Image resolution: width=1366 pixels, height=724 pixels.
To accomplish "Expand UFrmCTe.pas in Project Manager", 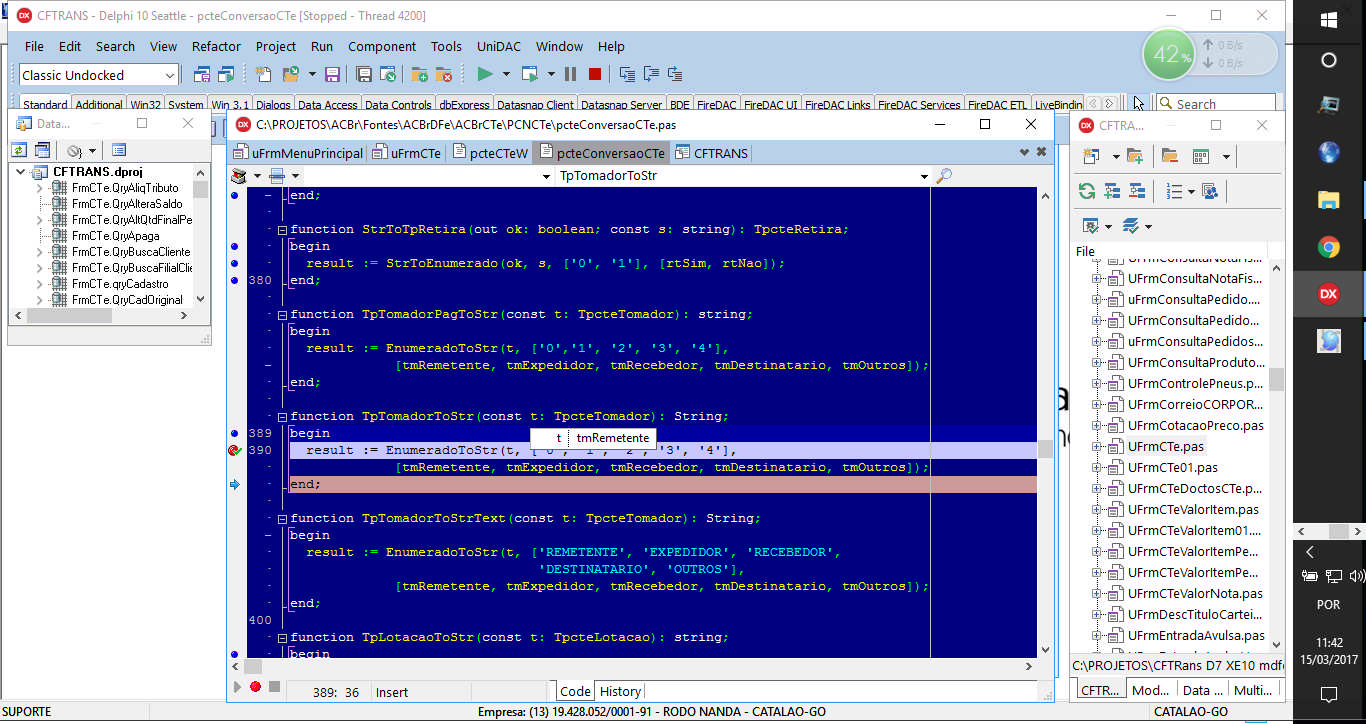I will click(x=1097, y=447).
